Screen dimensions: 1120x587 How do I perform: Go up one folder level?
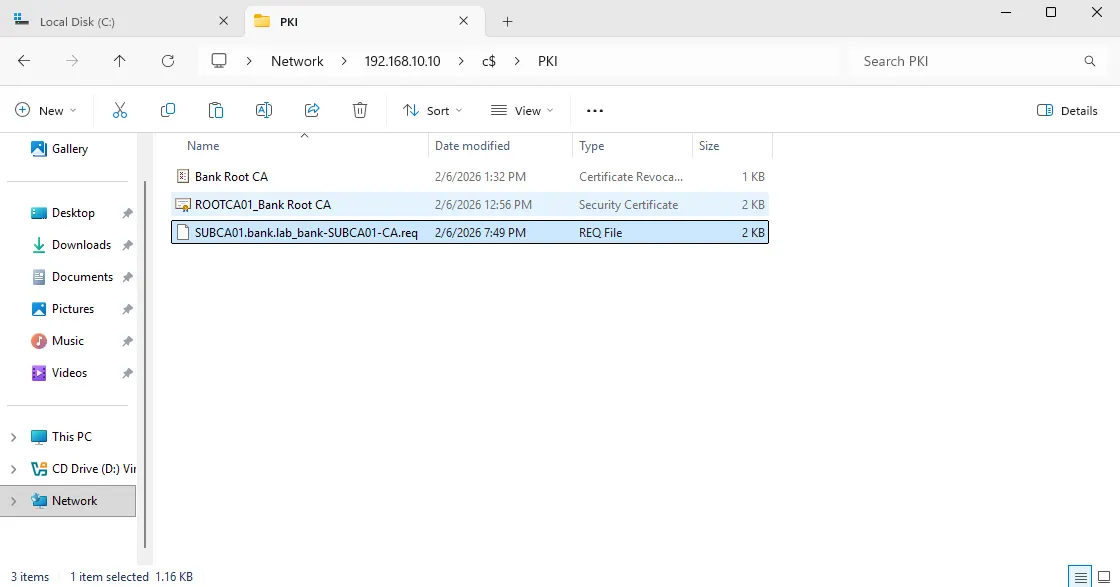point(119,61)
